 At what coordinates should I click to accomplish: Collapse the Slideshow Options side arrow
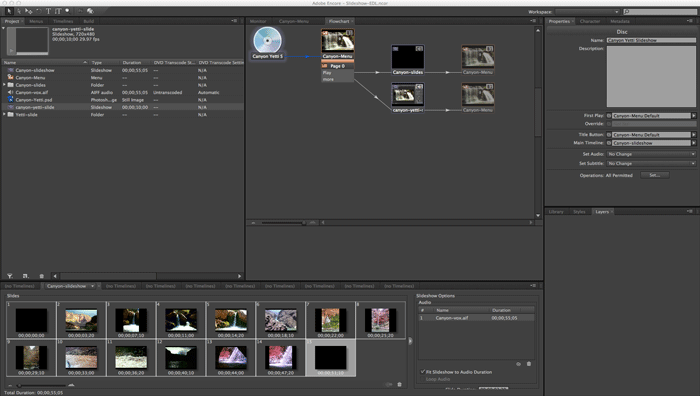(410, 341)
